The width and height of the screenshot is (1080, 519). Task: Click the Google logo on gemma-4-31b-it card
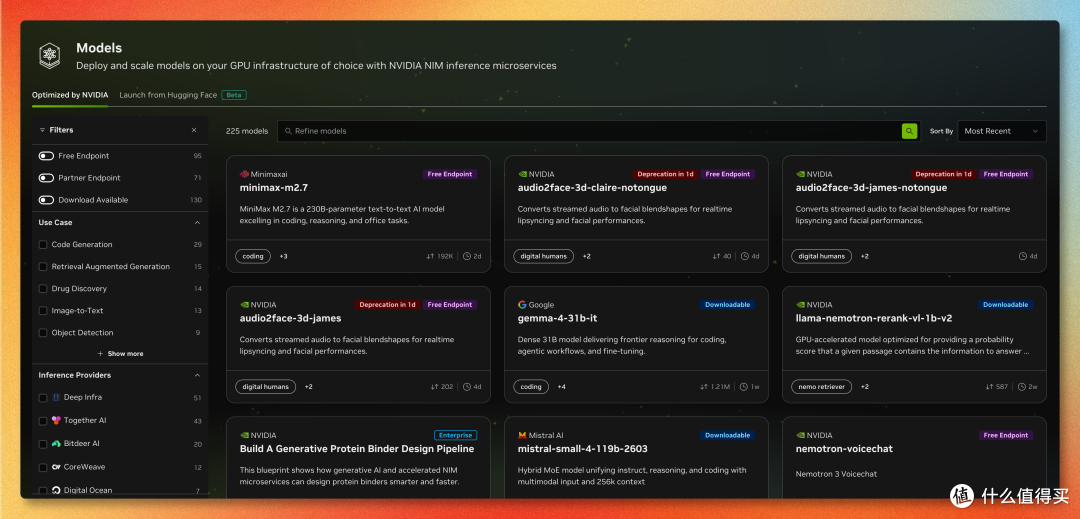pos(522,305)
